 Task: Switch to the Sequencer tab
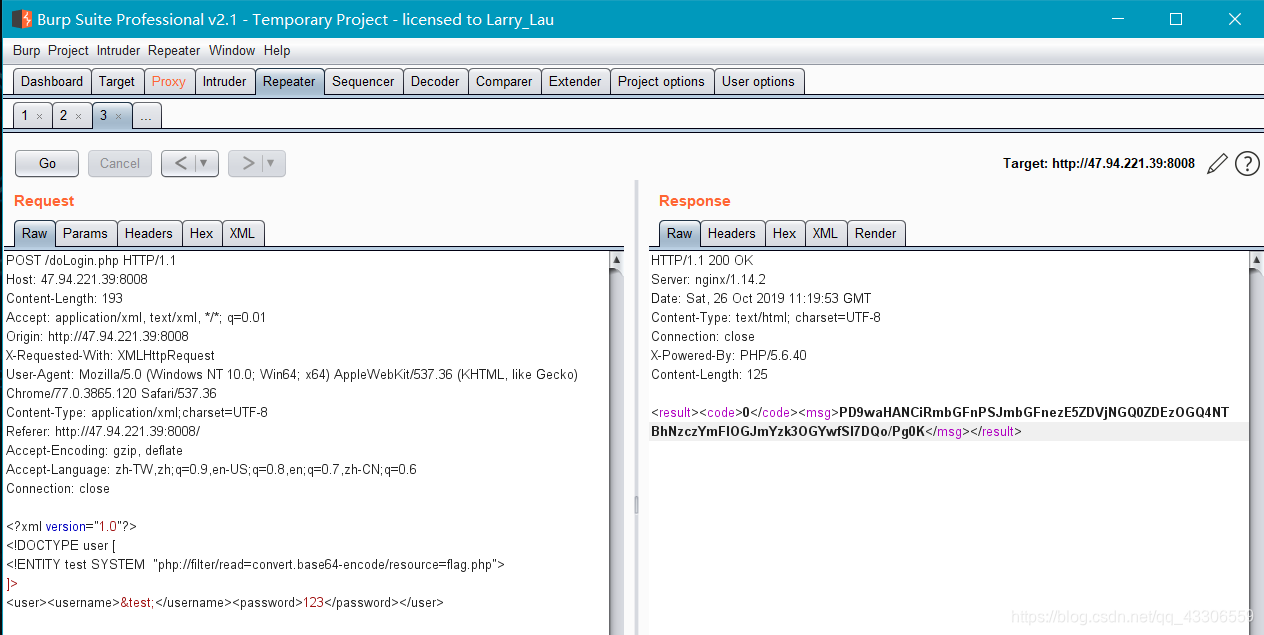(363, 82)
